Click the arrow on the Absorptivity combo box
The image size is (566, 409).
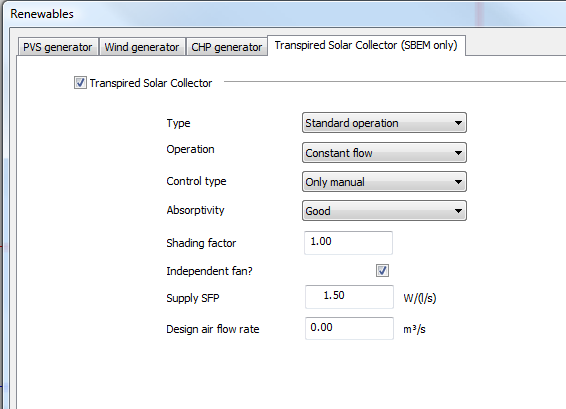point(458,211)
